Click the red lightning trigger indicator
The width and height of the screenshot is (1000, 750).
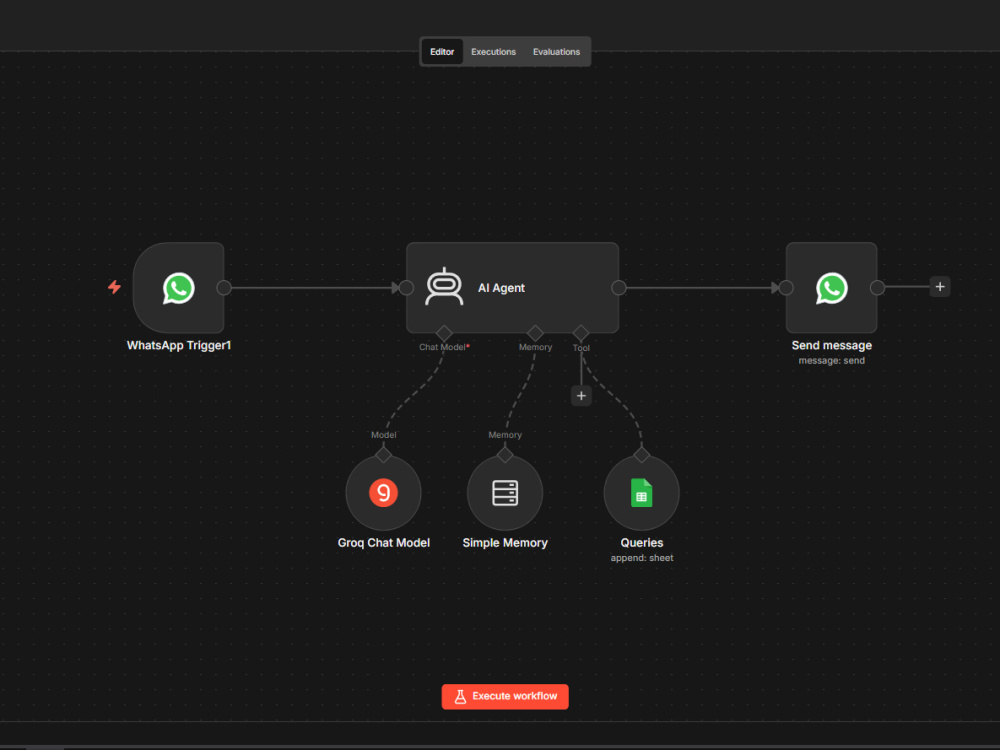(114, 287)
